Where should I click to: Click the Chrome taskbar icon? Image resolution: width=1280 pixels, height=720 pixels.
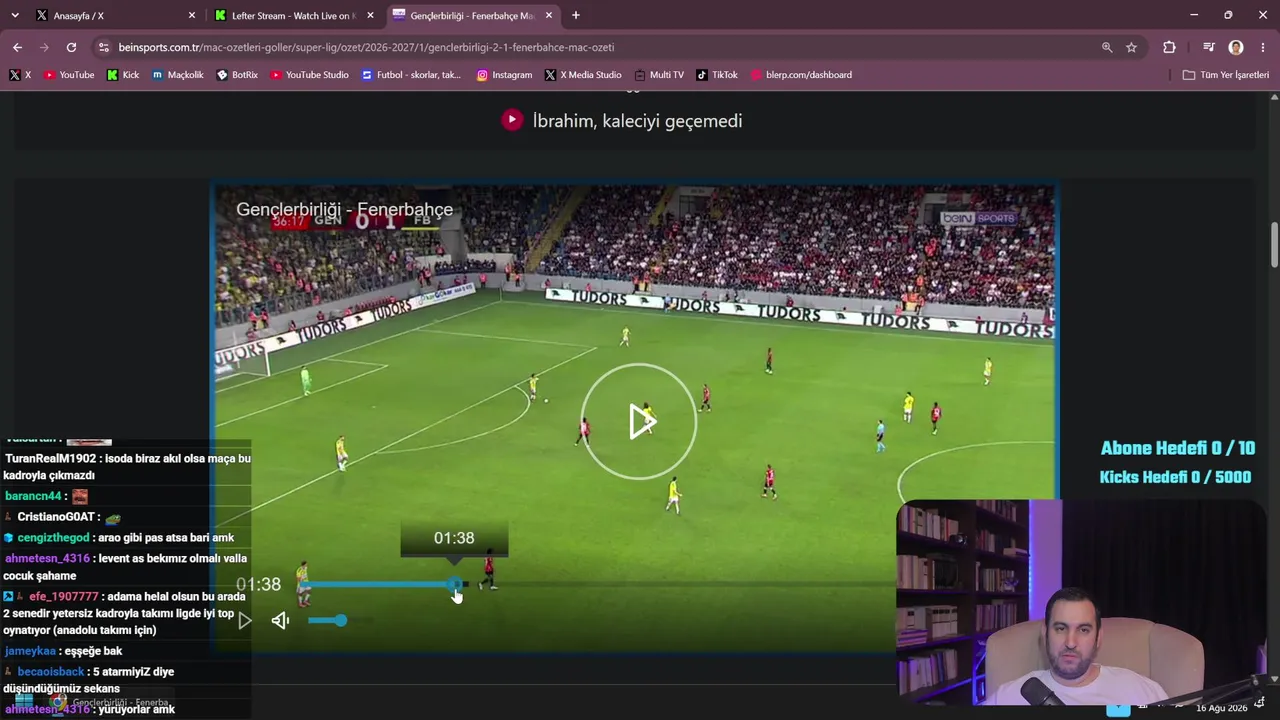[x=58, y=702]
